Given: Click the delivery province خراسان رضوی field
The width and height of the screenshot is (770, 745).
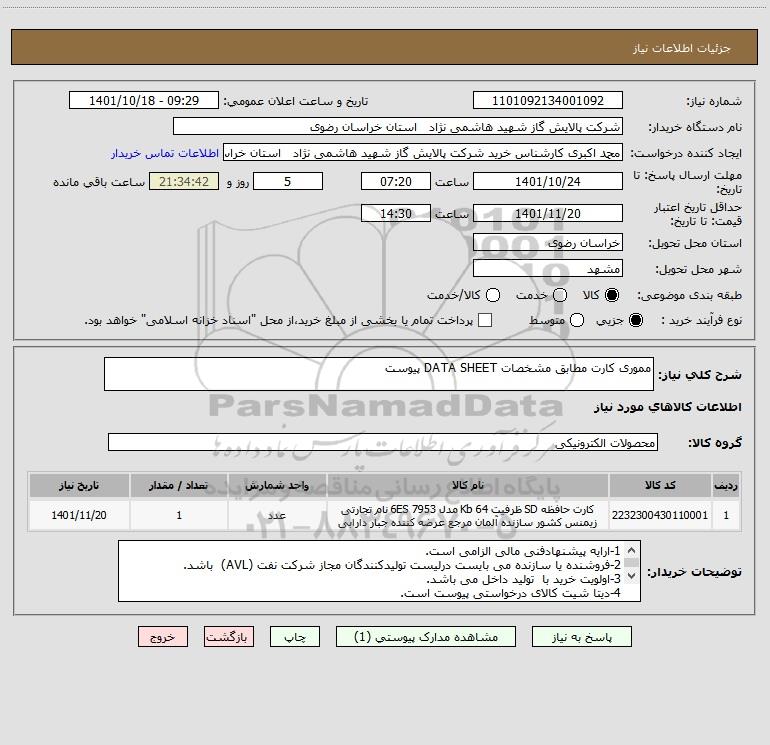Looking at the screenshot, I should 548,243.
